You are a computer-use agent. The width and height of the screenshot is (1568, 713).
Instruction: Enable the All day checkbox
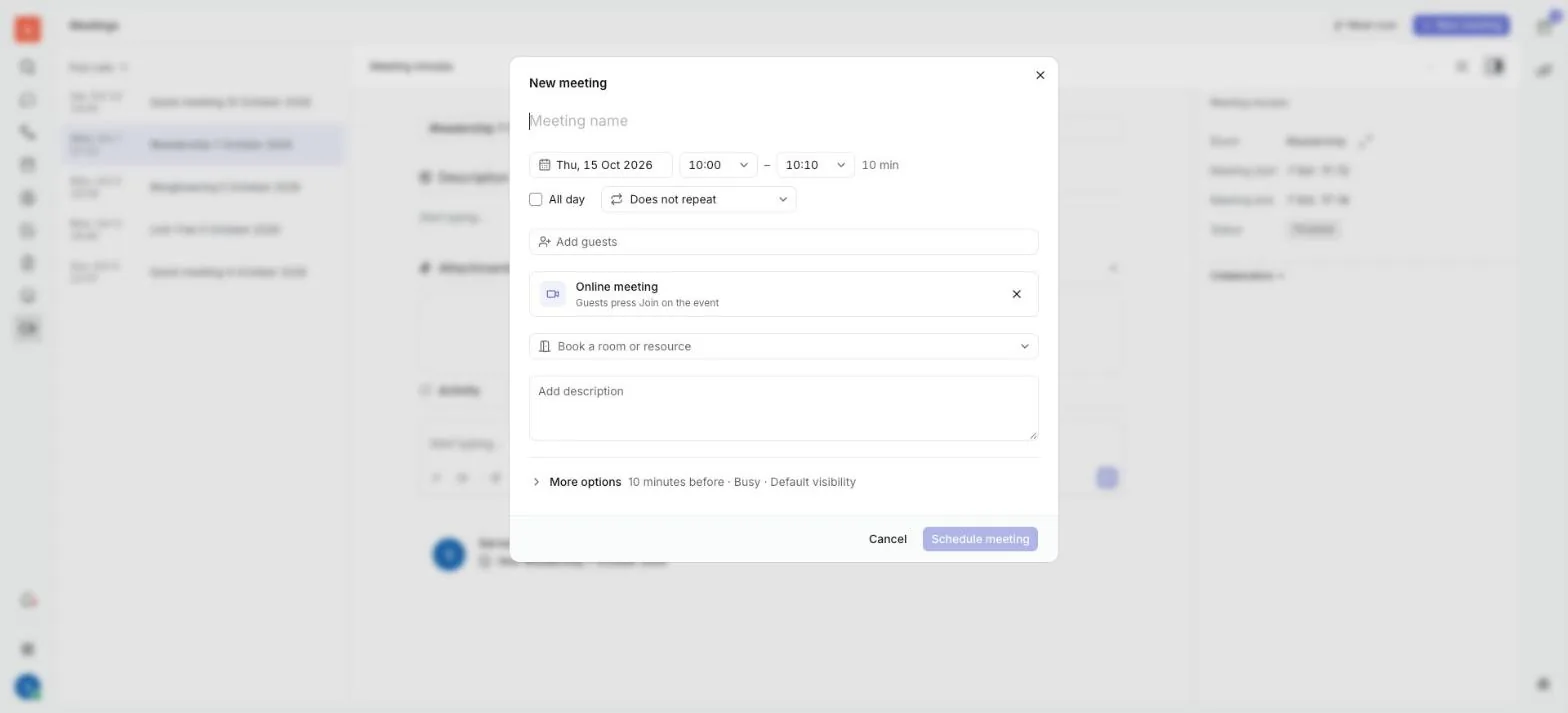click(536, 199)
